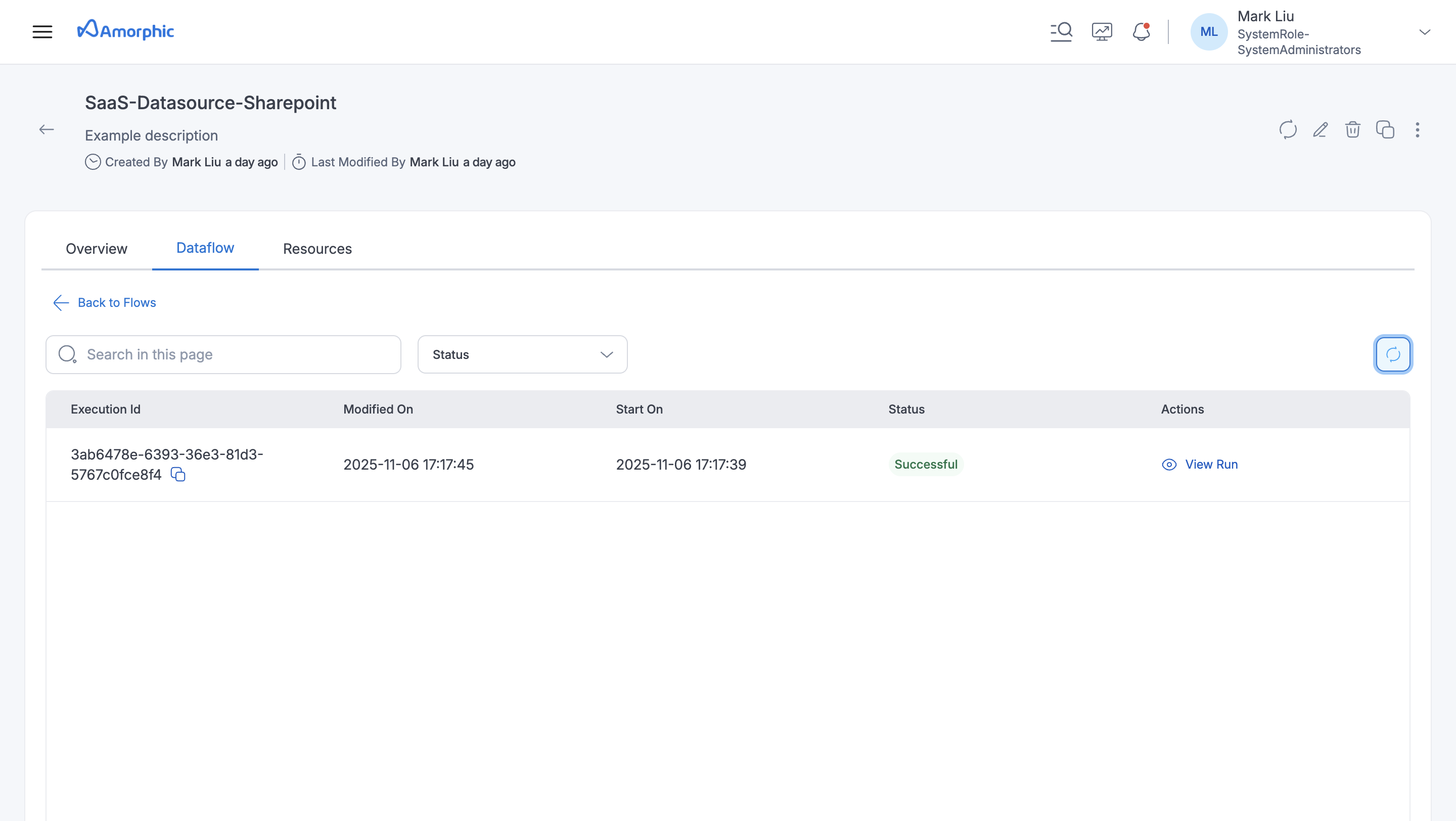Click the Amorphic logo

point(125,31)
